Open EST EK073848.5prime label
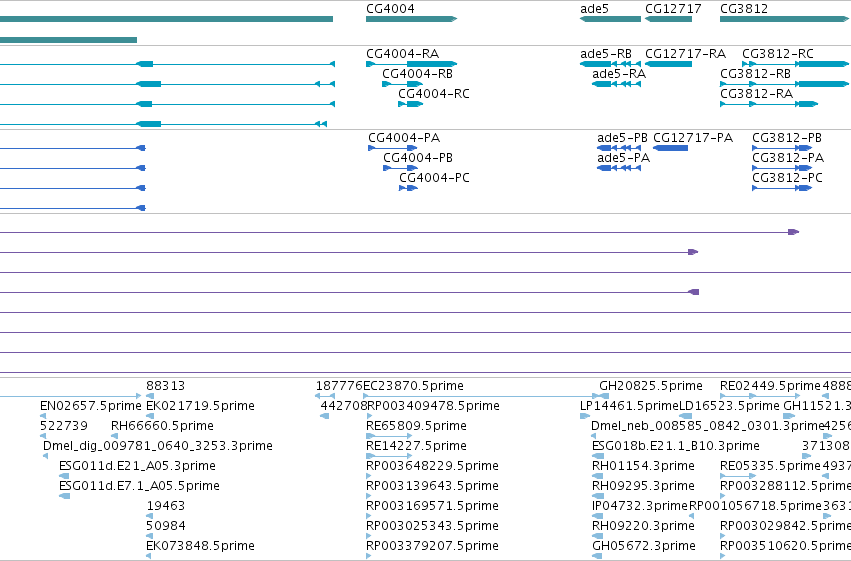The height and width of the screenshot is (561, 851). click(200, 546)
